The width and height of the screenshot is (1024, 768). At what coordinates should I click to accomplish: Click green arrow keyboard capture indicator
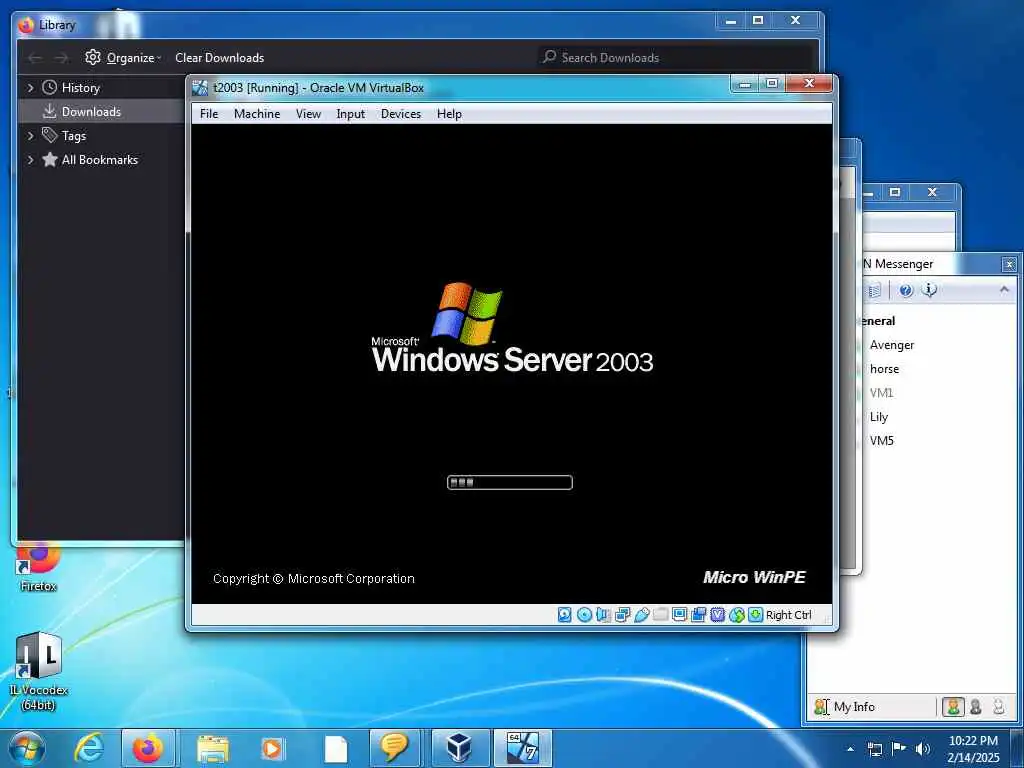click(x=755, y=615)
